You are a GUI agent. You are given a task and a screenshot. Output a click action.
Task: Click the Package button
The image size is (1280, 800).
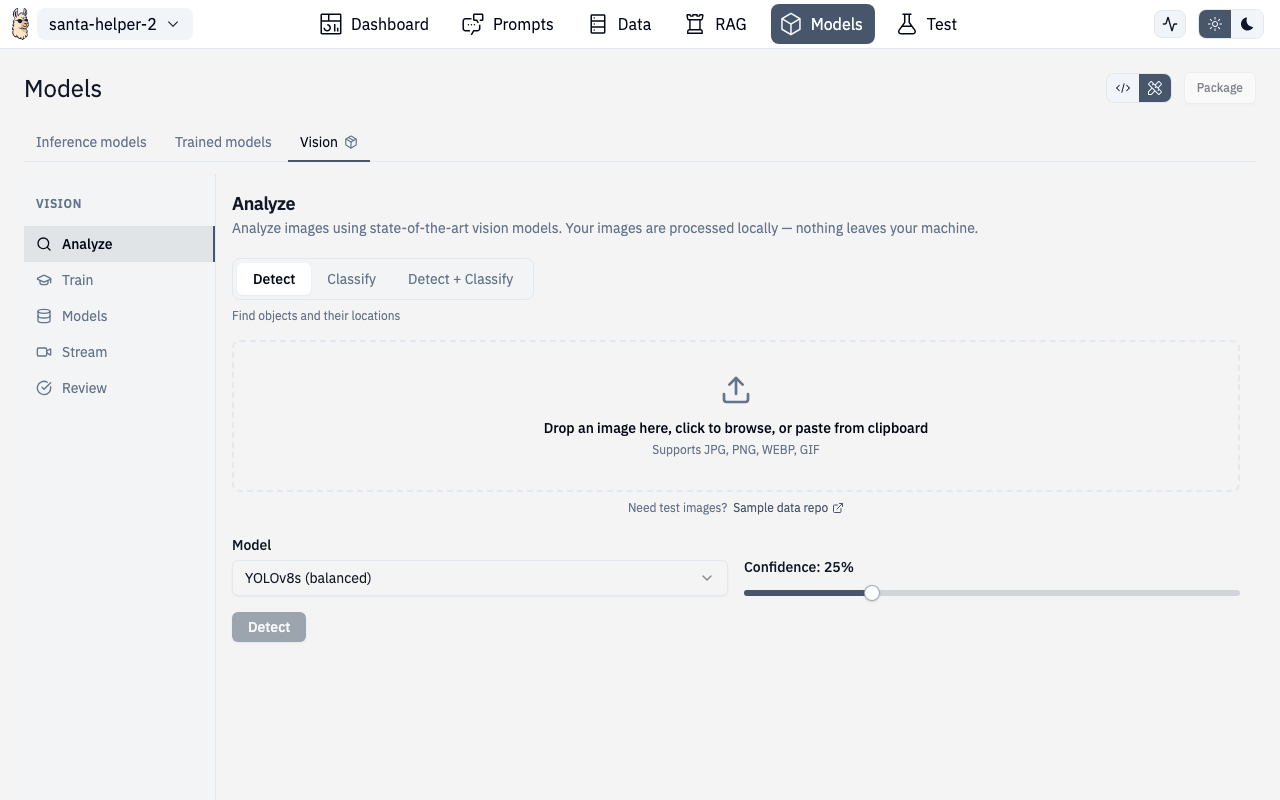coord(1219,88)
